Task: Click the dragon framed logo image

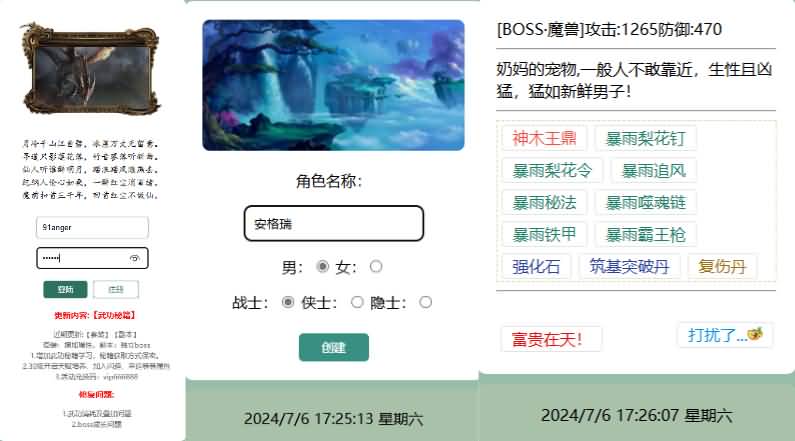Action: (90, 68)
